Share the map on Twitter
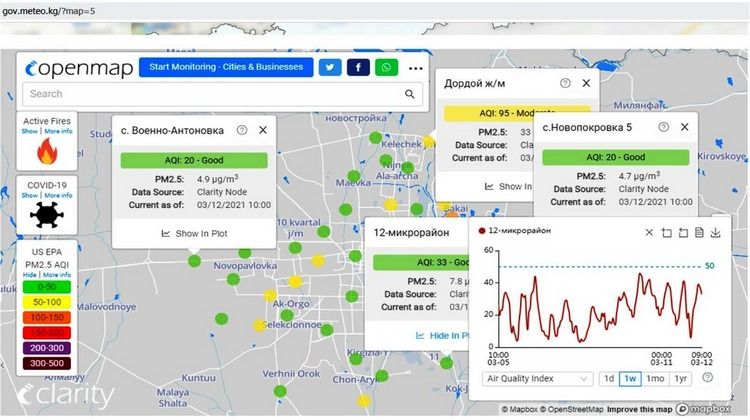The width and height of the screenshot is (750, 420). pos(330,68)
